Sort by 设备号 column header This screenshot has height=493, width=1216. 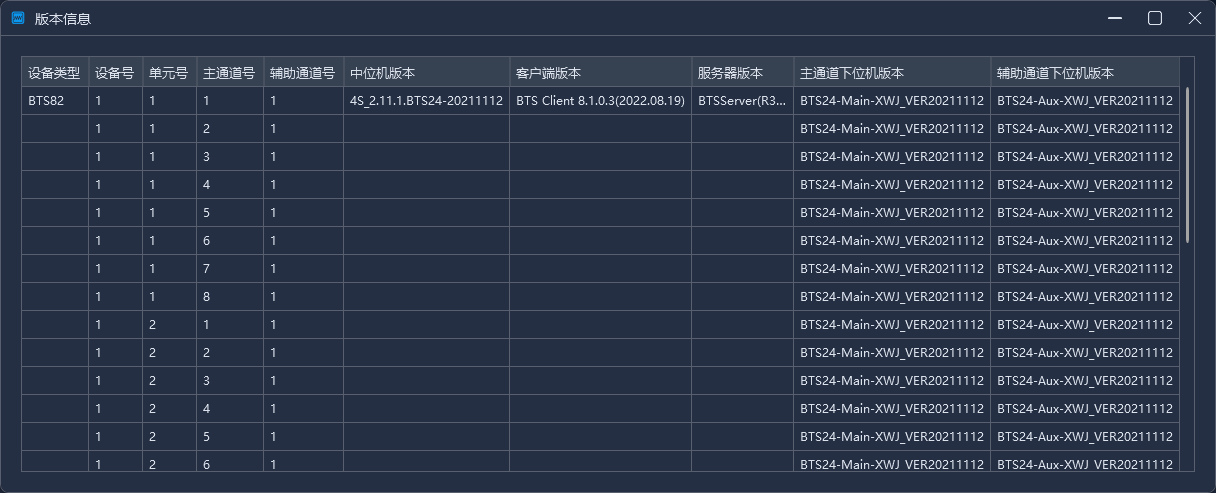tap(115, 73)
